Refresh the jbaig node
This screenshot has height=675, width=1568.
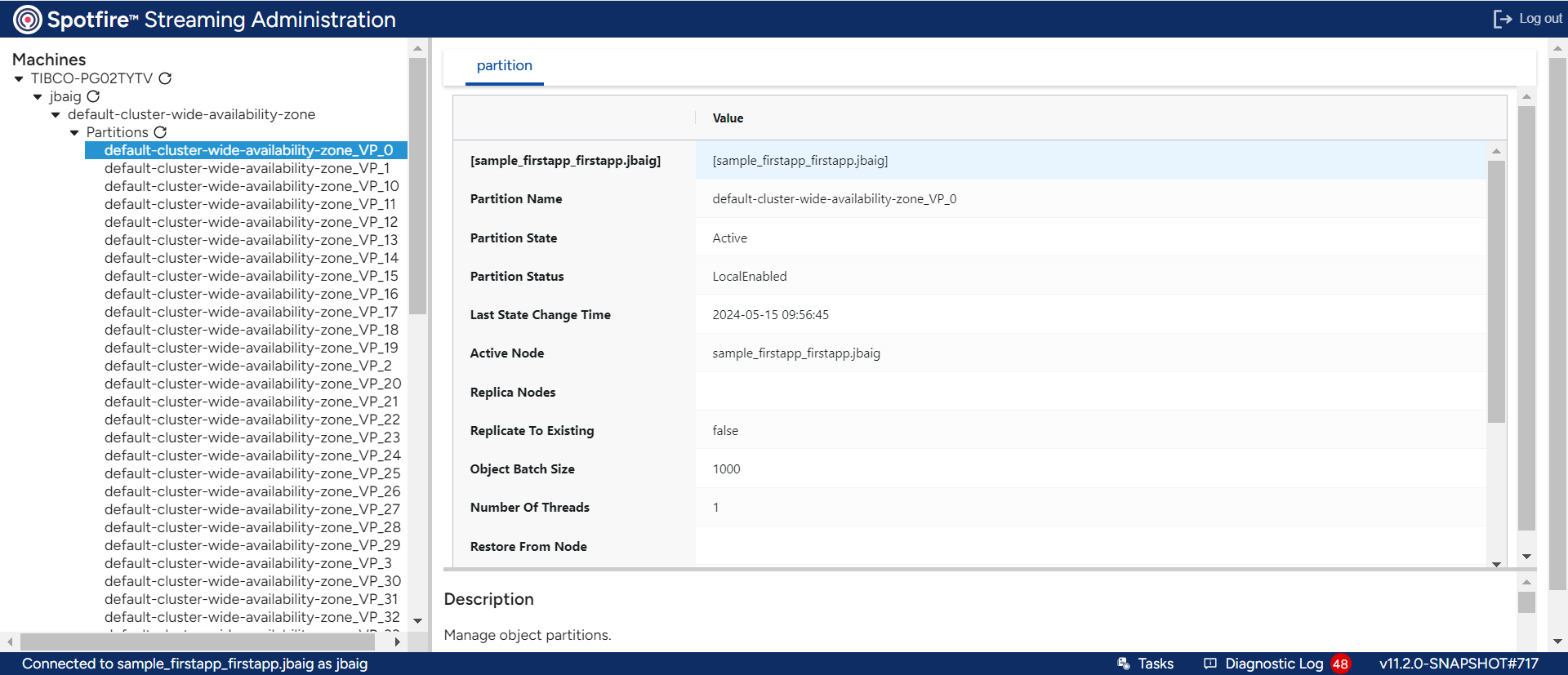point(94,96)
